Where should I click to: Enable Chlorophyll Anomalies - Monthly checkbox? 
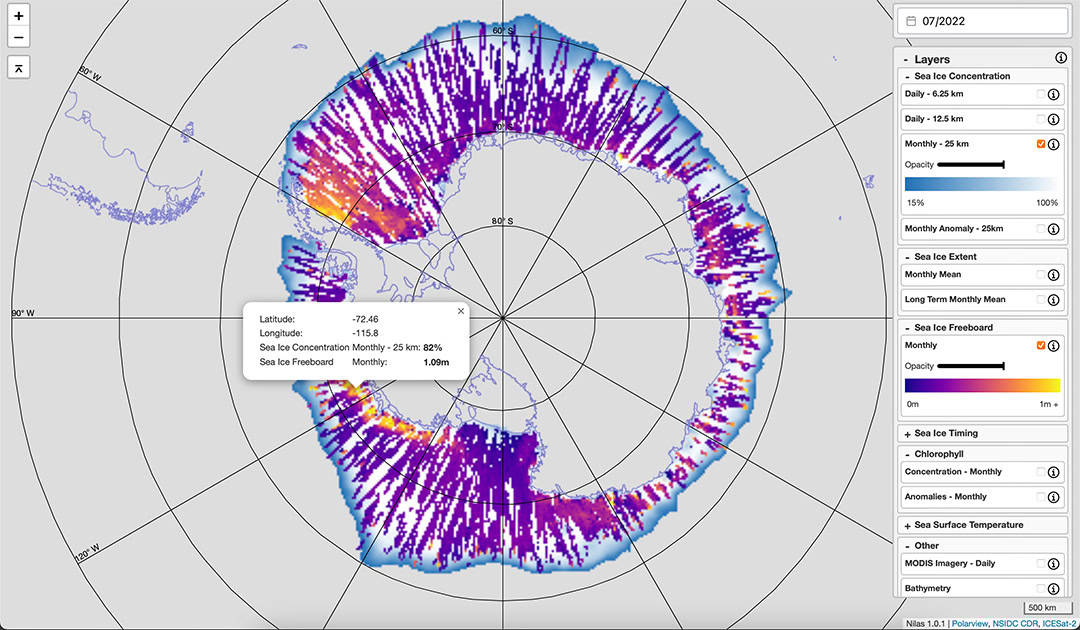point(1040,496)
